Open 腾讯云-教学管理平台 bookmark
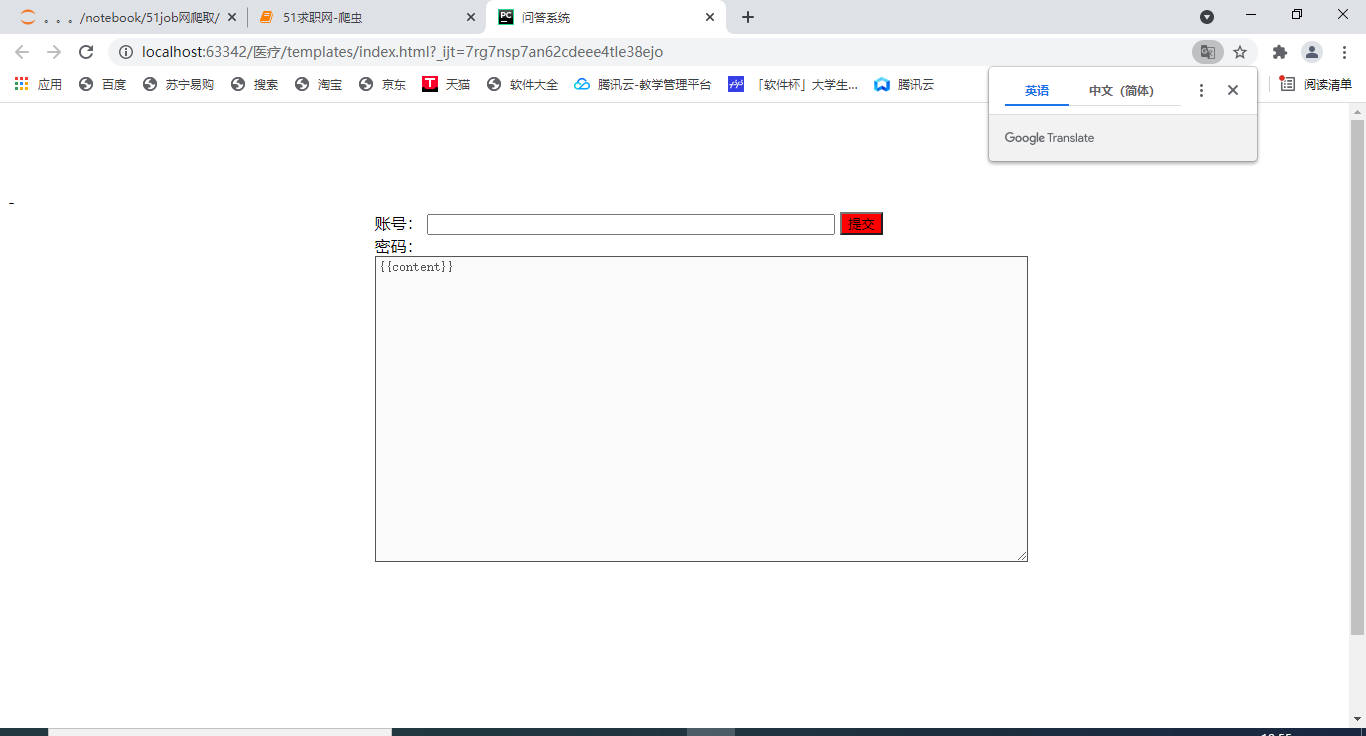The height and width of the screenshot is (736, 1366). click(643, 85)
